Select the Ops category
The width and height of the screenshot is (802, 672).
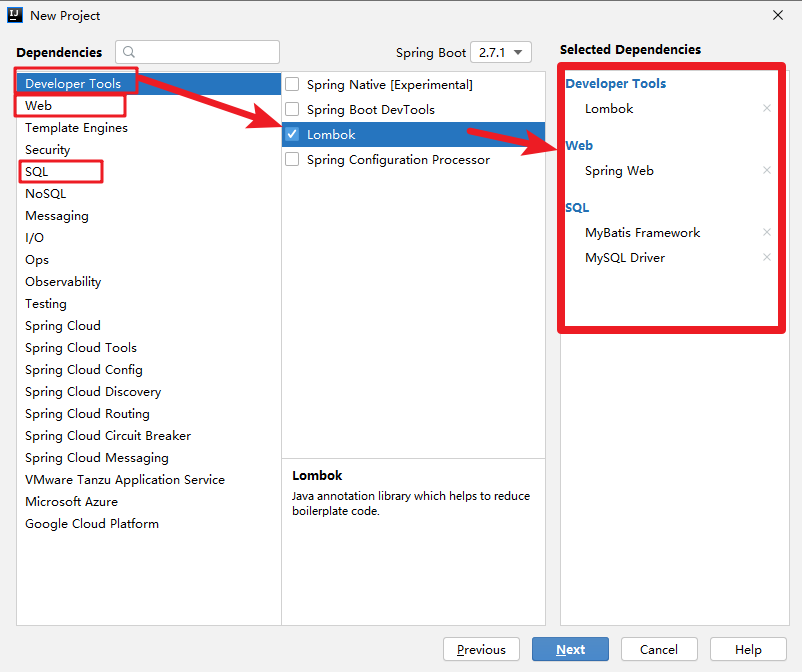point(149,259)
